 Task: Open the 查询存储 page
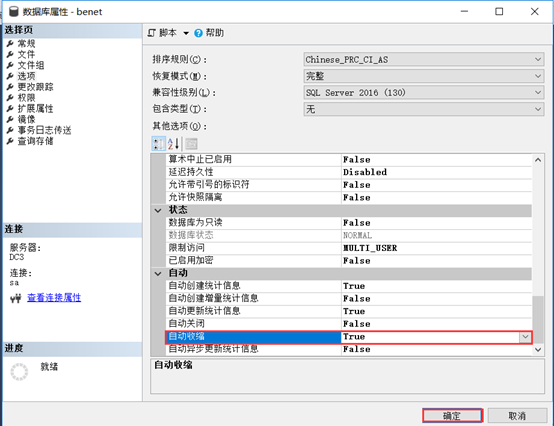[35, 141]
